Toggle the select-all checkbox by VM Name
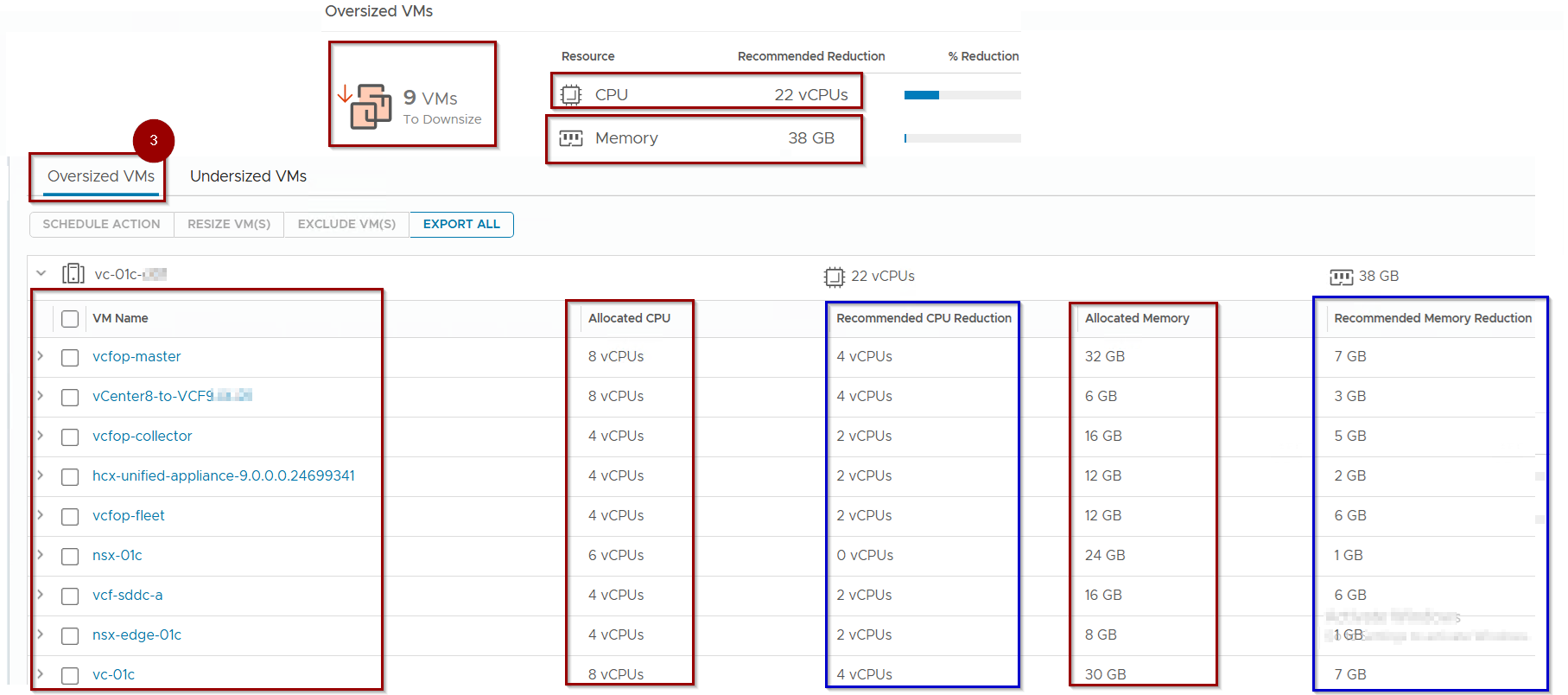The height and width of the screenshot is (695, 1568). (70, 319)
